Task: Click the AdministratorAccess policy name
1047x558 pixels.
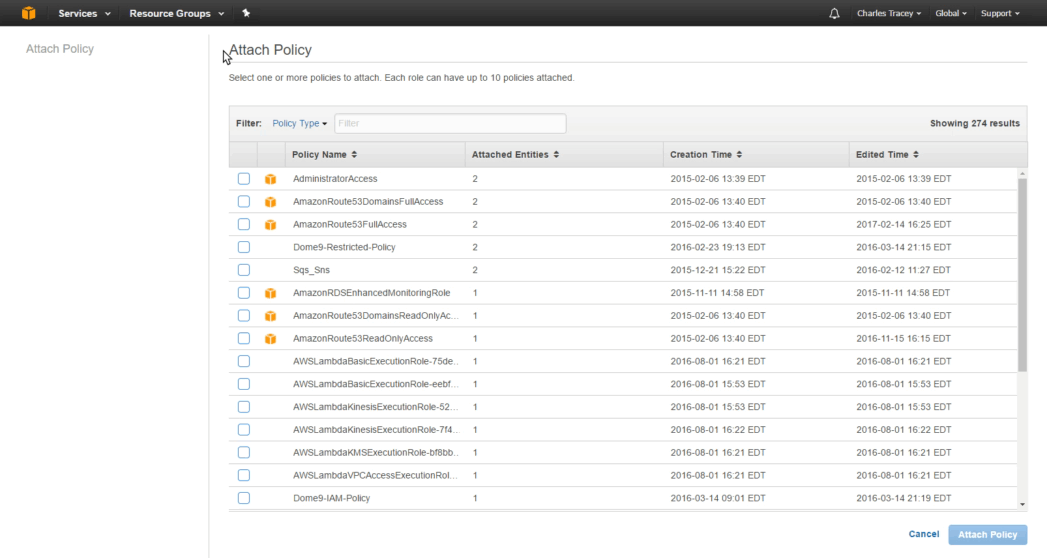Action: [335, 179]
